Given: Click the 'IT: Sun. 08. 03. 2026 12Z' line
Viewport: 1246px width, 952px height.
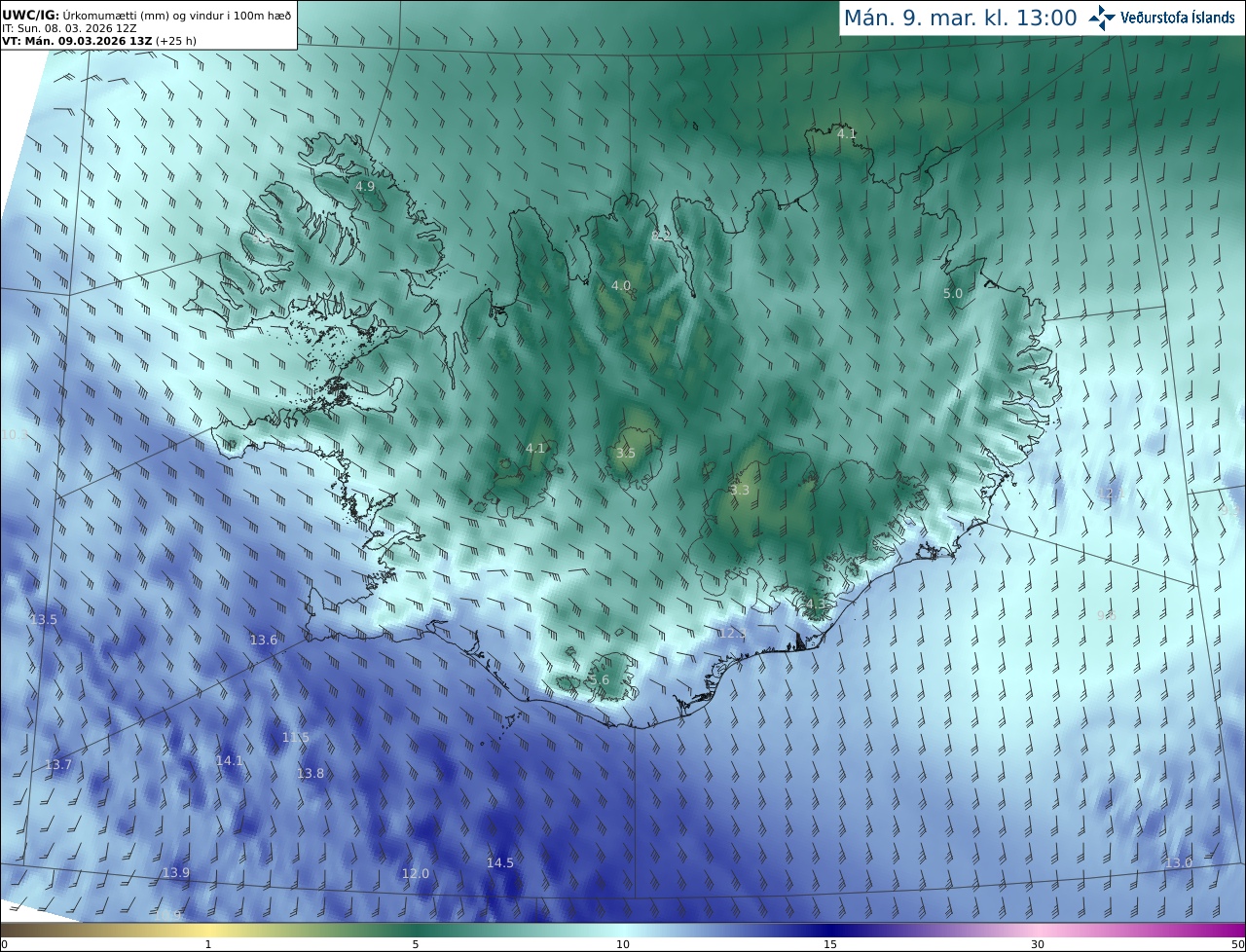Looking at the screenshot, I should (x=69, y=28).
